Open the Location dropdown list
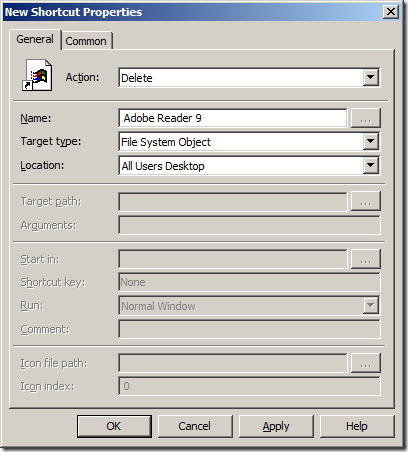408x452 pixels. click(x=370, y=165)
